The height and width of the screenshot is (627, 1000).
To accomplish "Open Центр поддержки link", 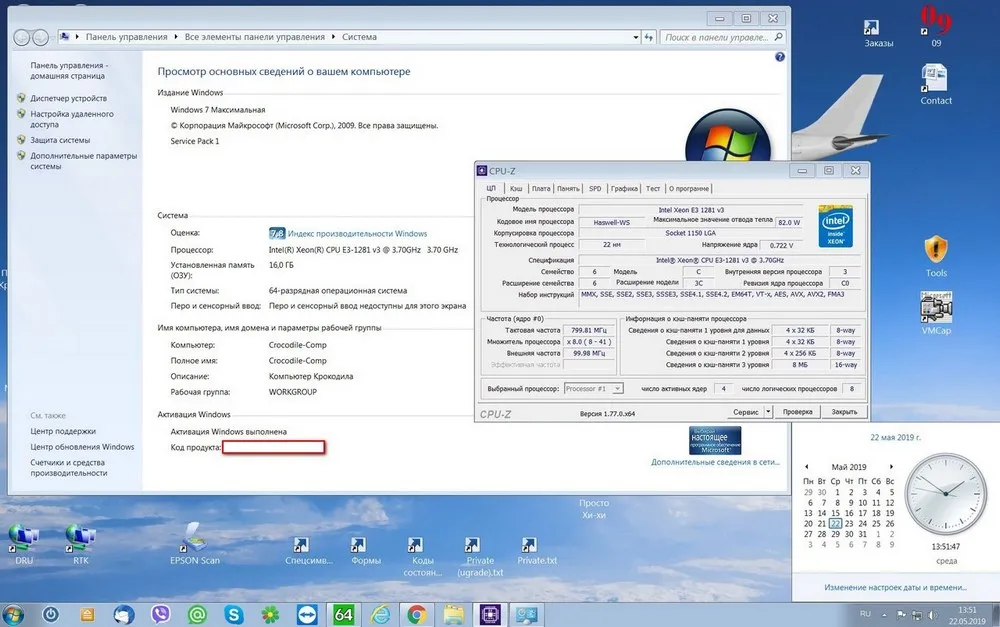I will tap(62, 431).
